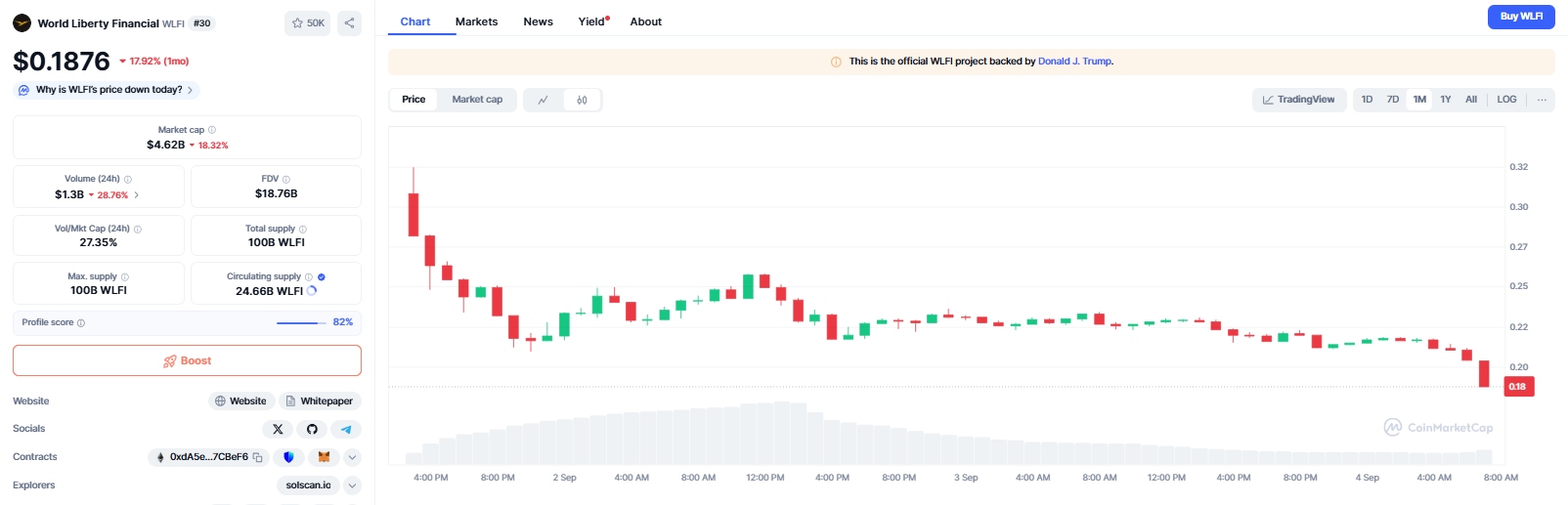
Task: Switch to line chart view
Action: (544, 100)
